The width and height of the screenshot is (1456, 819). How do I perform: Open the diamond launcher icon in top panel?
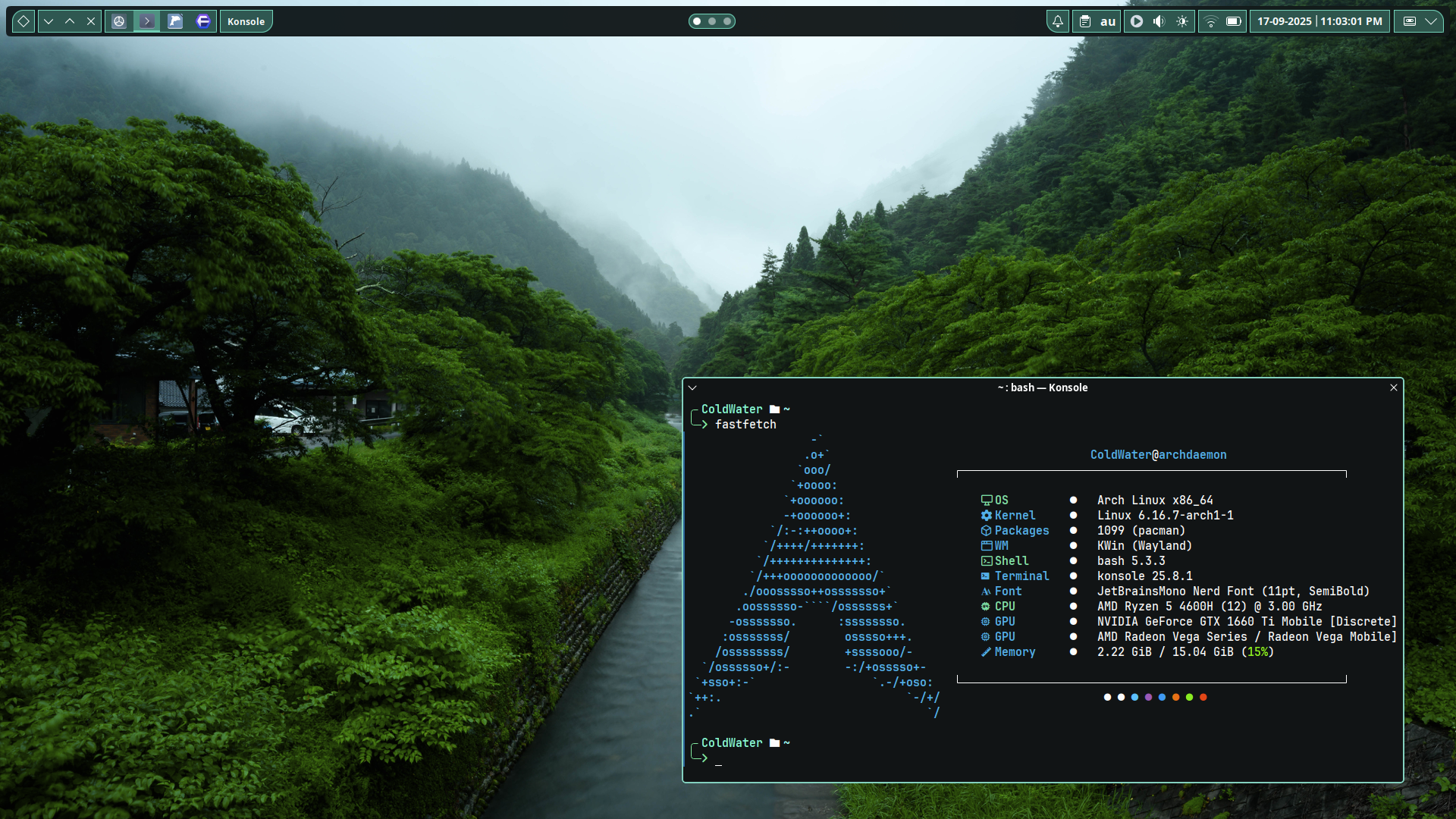(x=24, y=21)
